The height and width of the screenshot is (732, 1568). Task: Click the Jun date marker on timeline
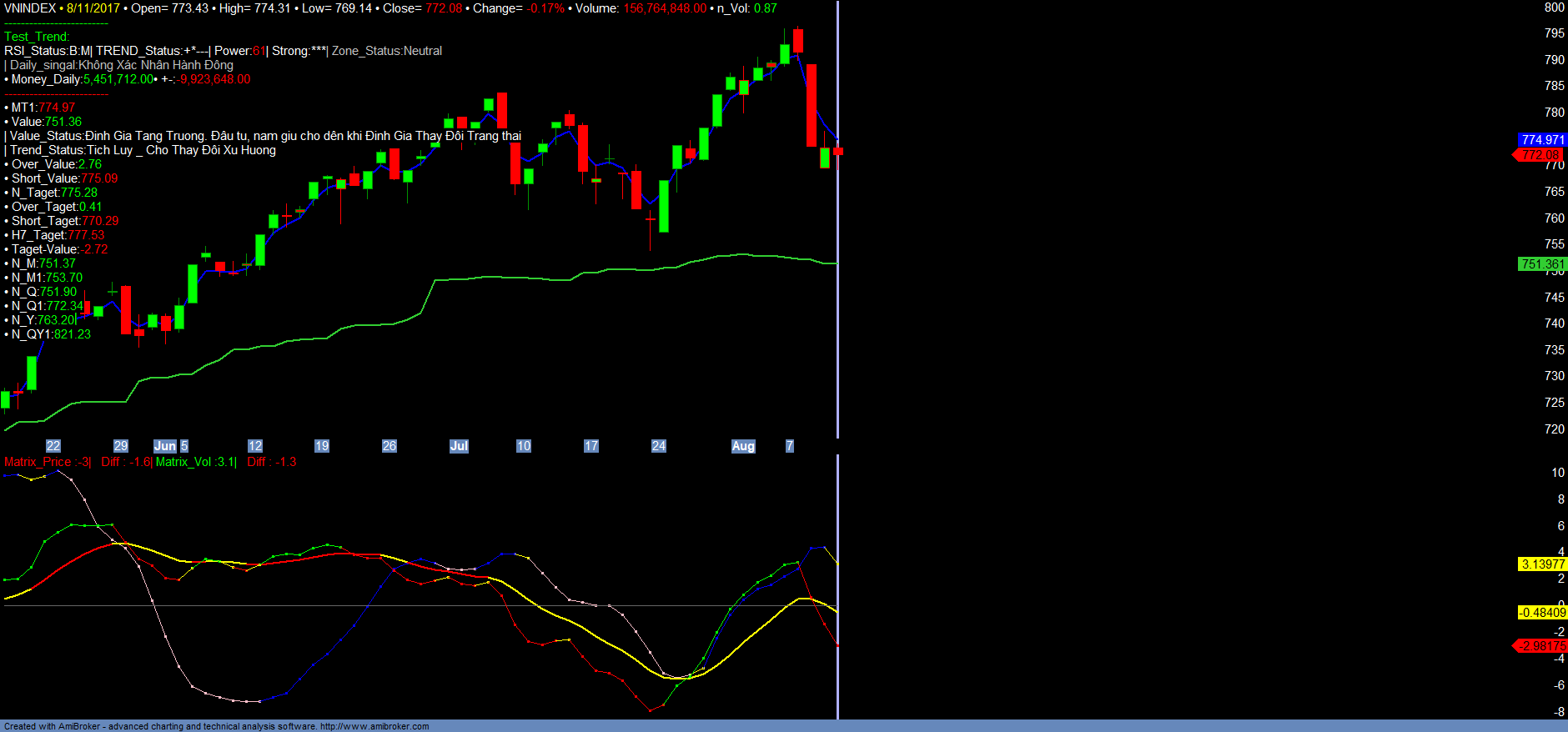165,446
